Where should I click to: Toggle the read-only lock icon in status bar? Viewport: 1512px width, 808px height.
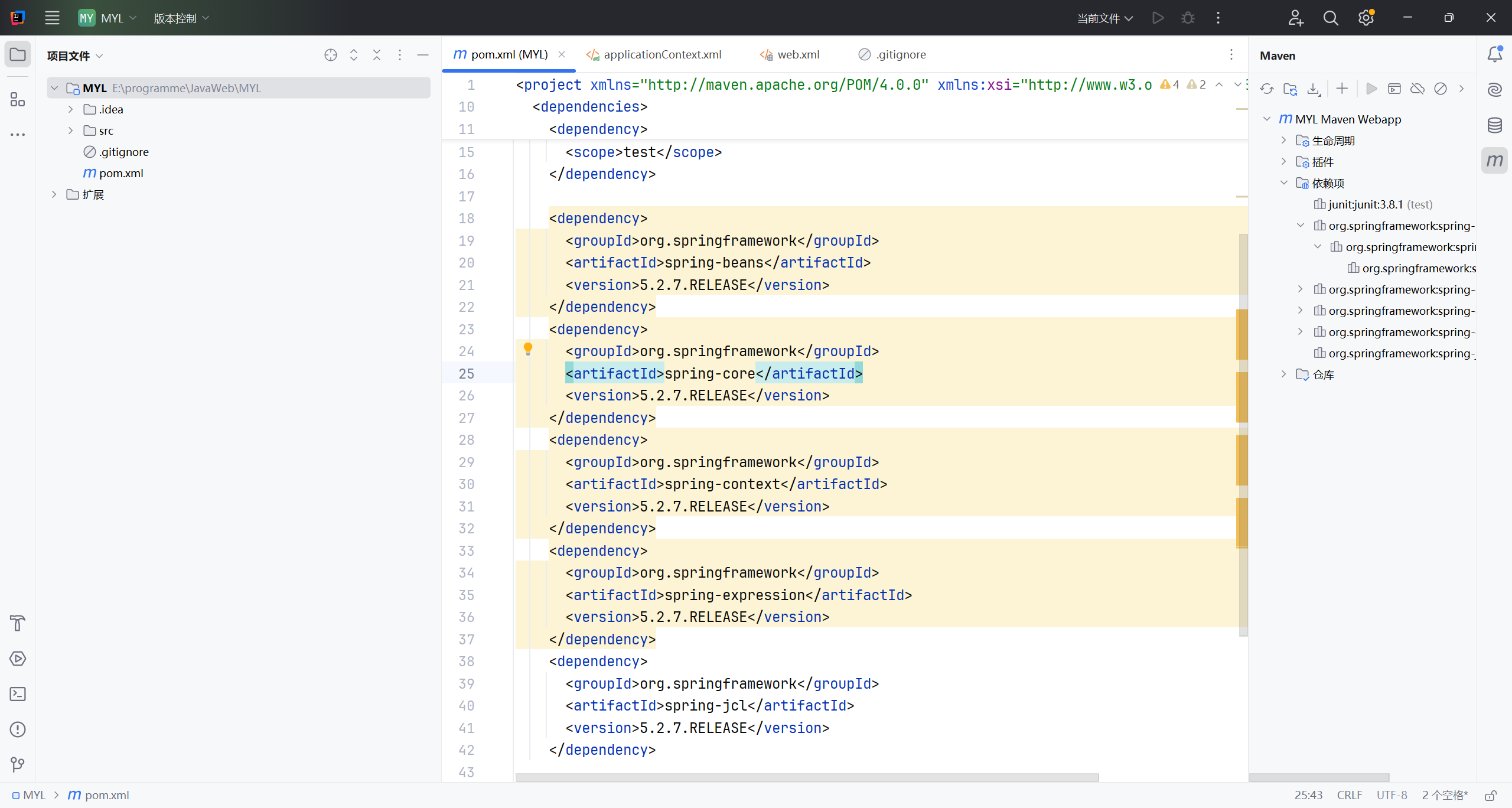tap(1491, 796)
